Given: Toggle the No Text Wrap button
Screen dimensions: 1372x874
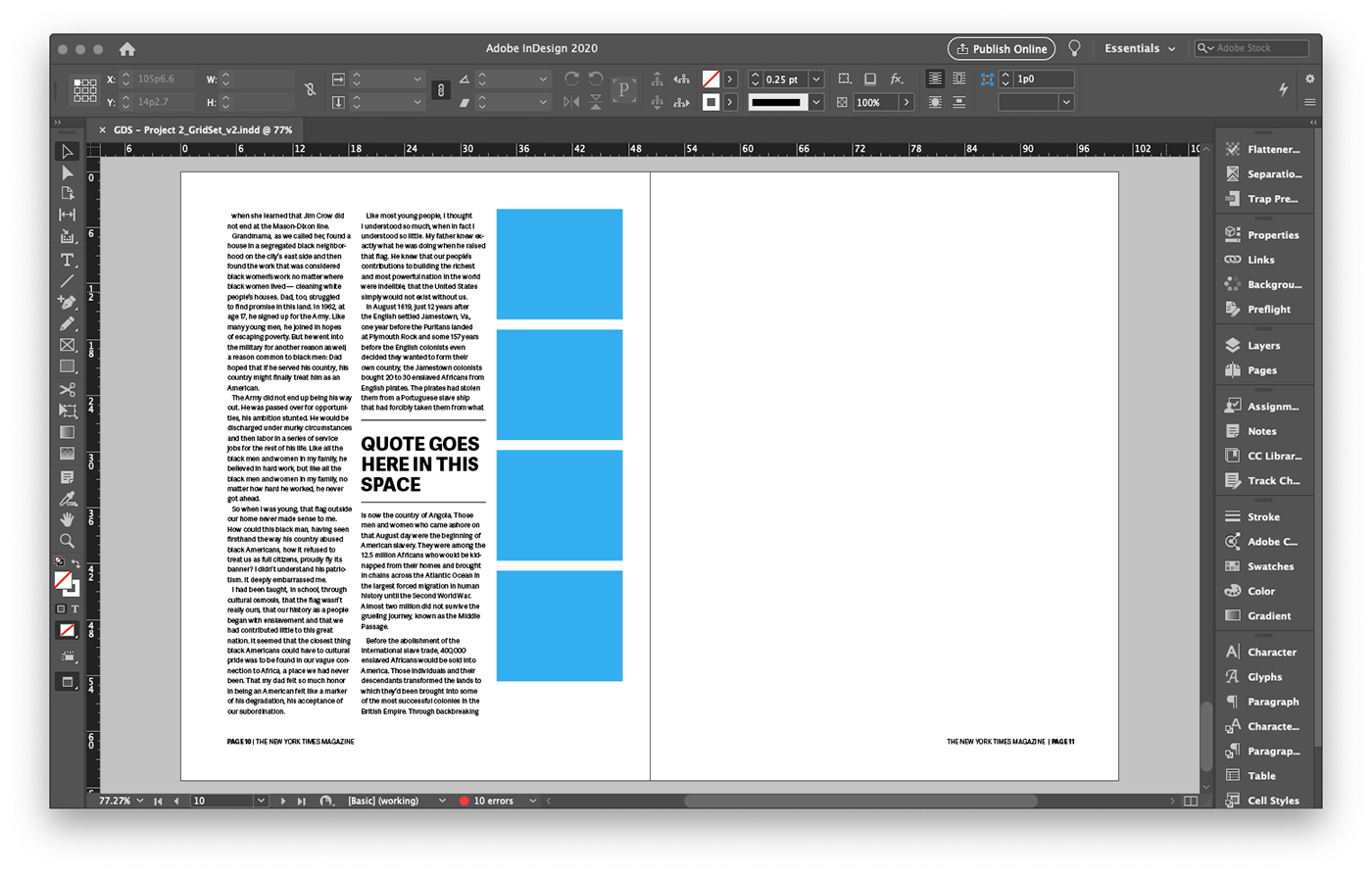Looking at the screenshot, I should click(x=935, y=78).
